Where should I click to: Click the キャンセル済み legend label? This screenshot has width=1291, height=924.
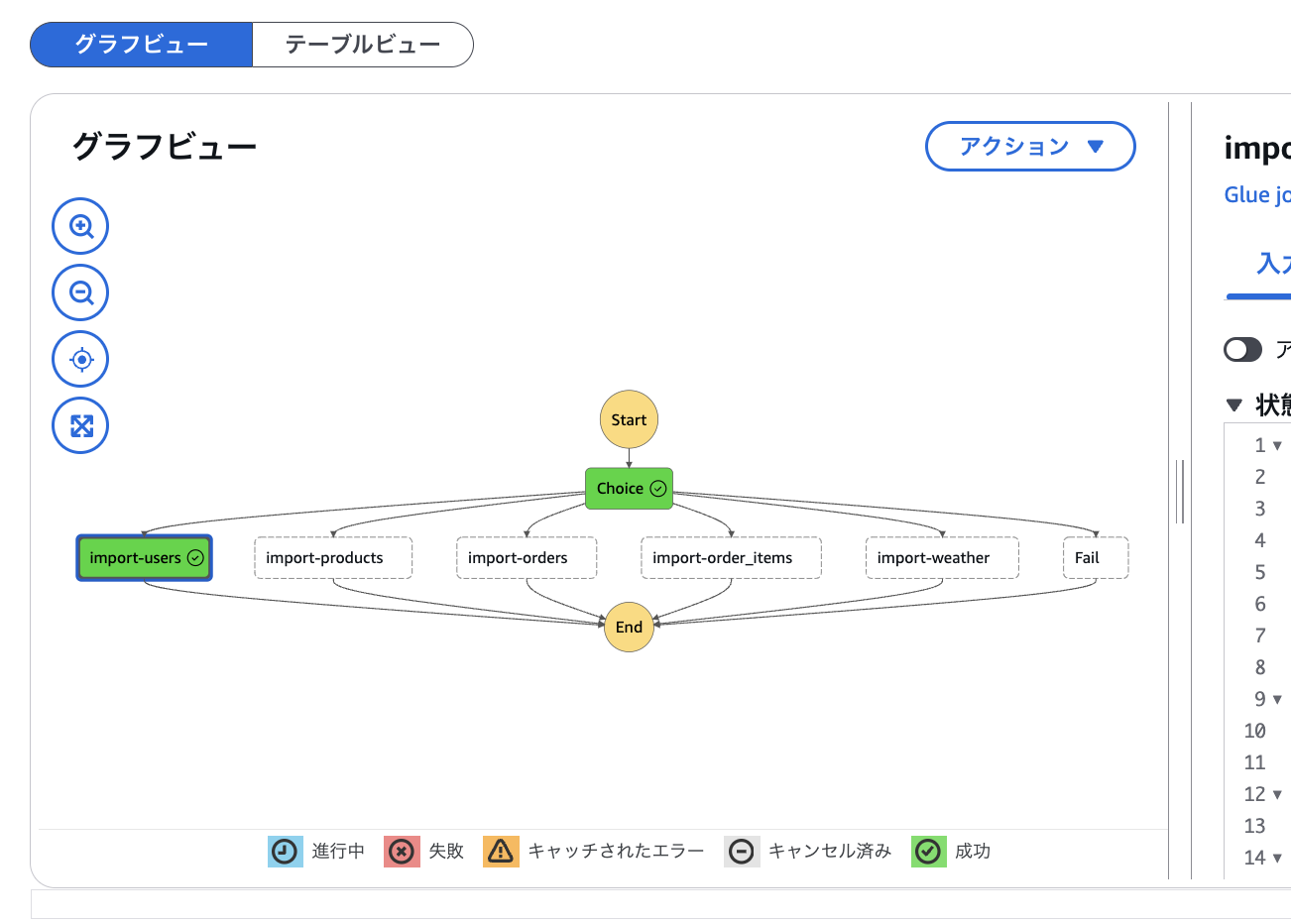[830, 851]
